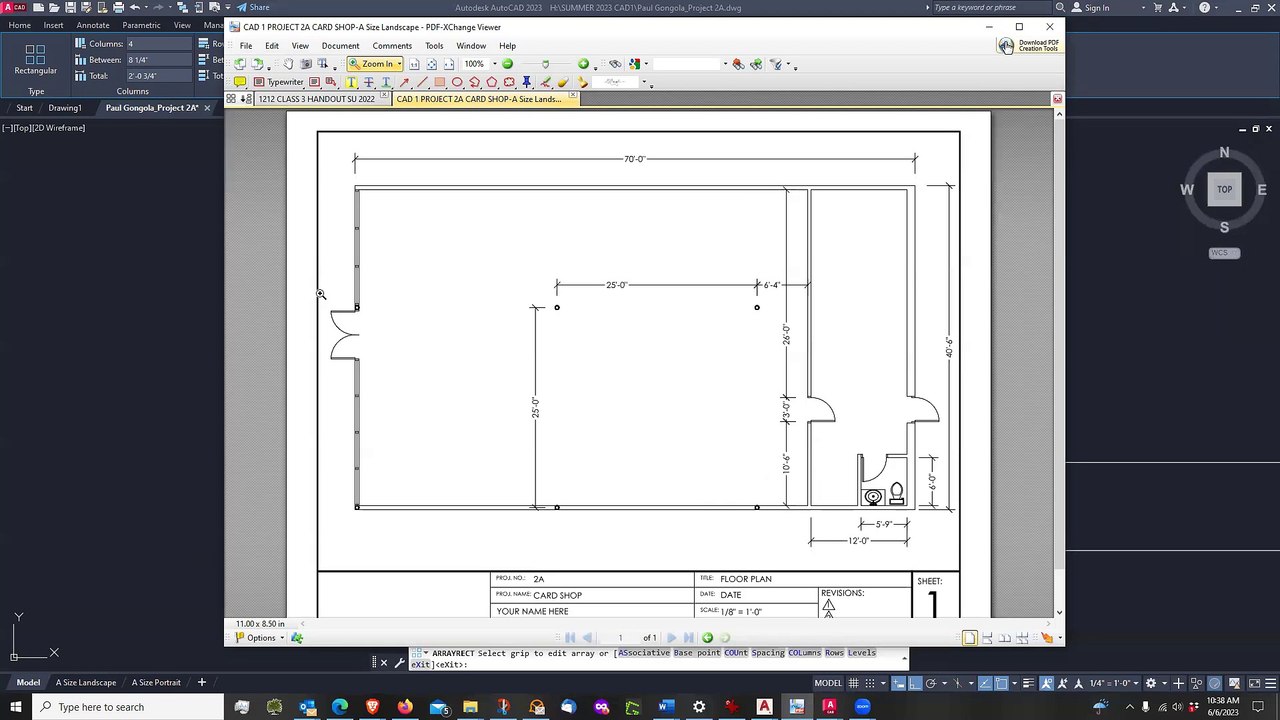1280x720 pixels.
Task: Click the Snapshot camera tool
Action: pyautogui.click(x=306, y=64)
